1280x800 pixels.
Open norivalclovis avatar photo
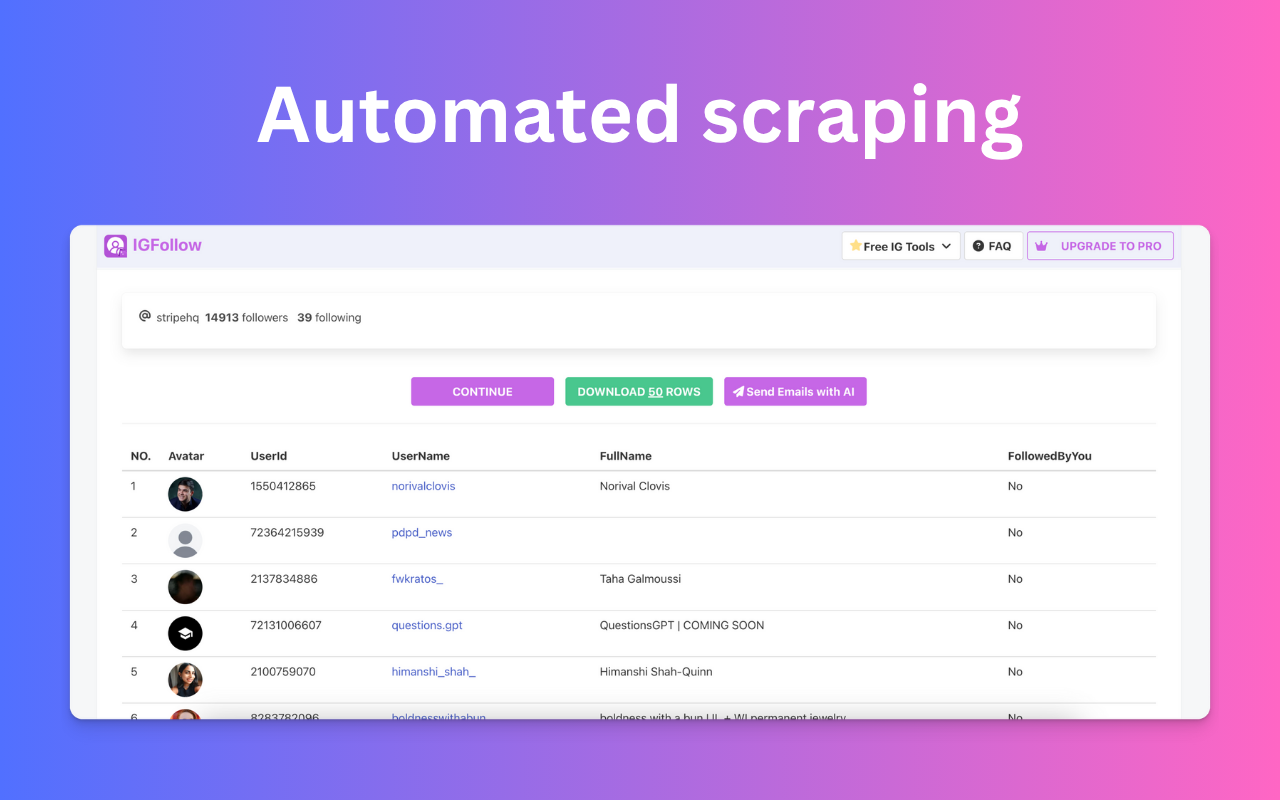point(185,494)
